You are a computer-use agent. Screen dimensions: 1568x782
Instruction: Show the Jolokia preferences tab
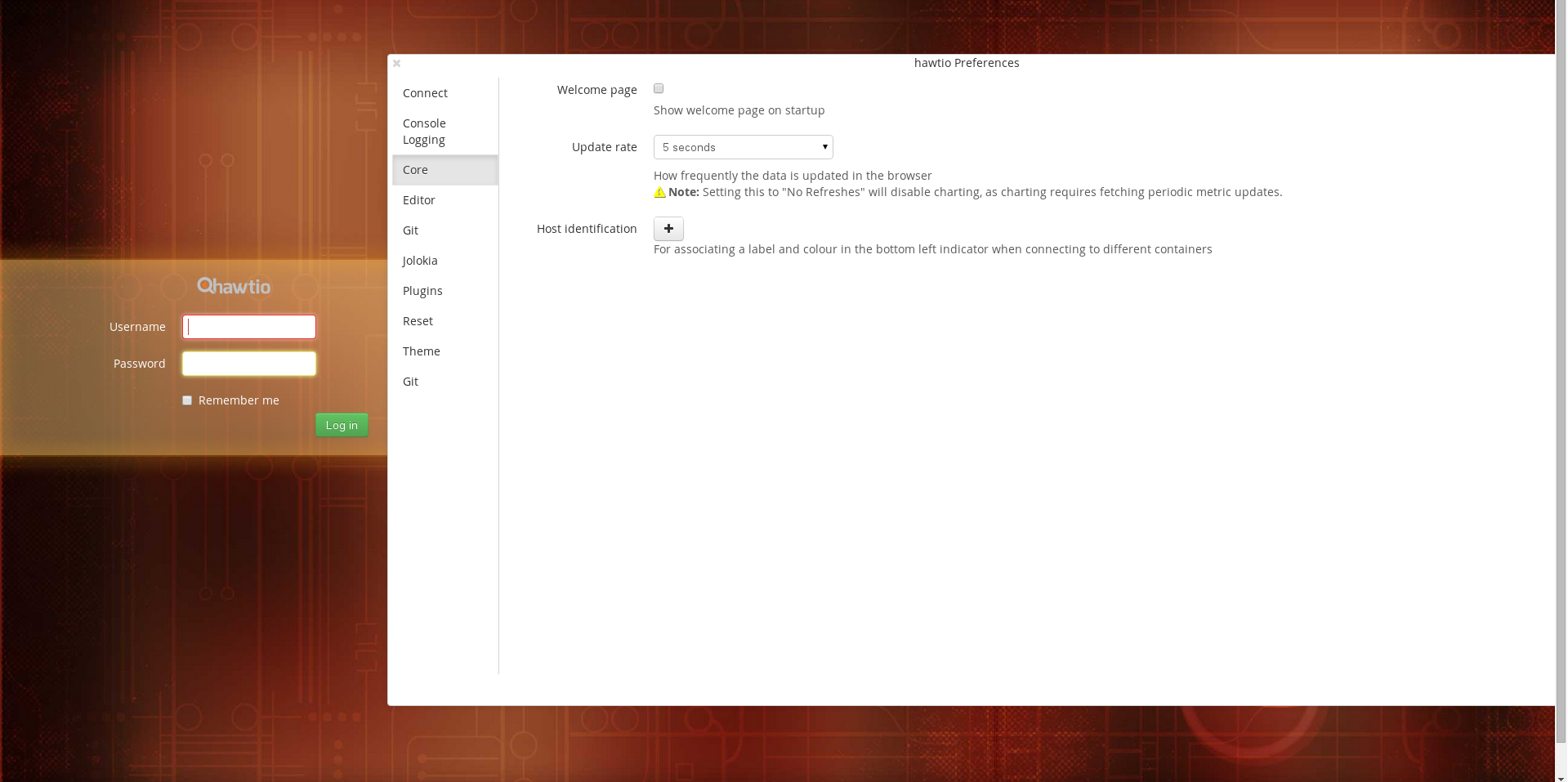445,261
